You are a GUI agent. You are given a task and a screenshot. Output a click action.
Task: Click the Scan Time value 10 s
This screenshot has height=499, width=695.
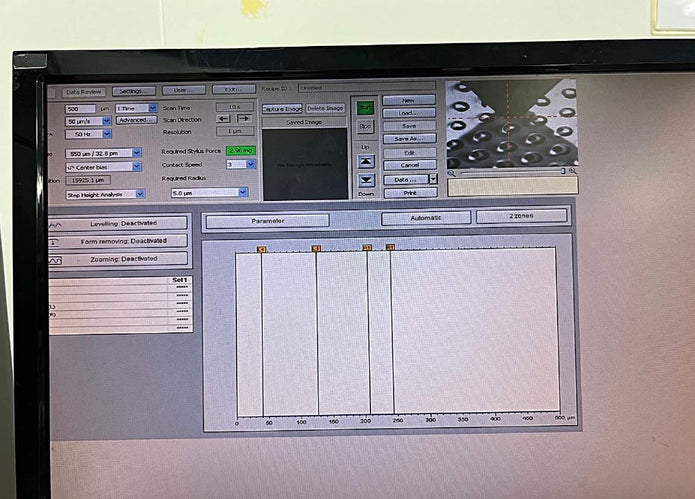click(234, 107)
